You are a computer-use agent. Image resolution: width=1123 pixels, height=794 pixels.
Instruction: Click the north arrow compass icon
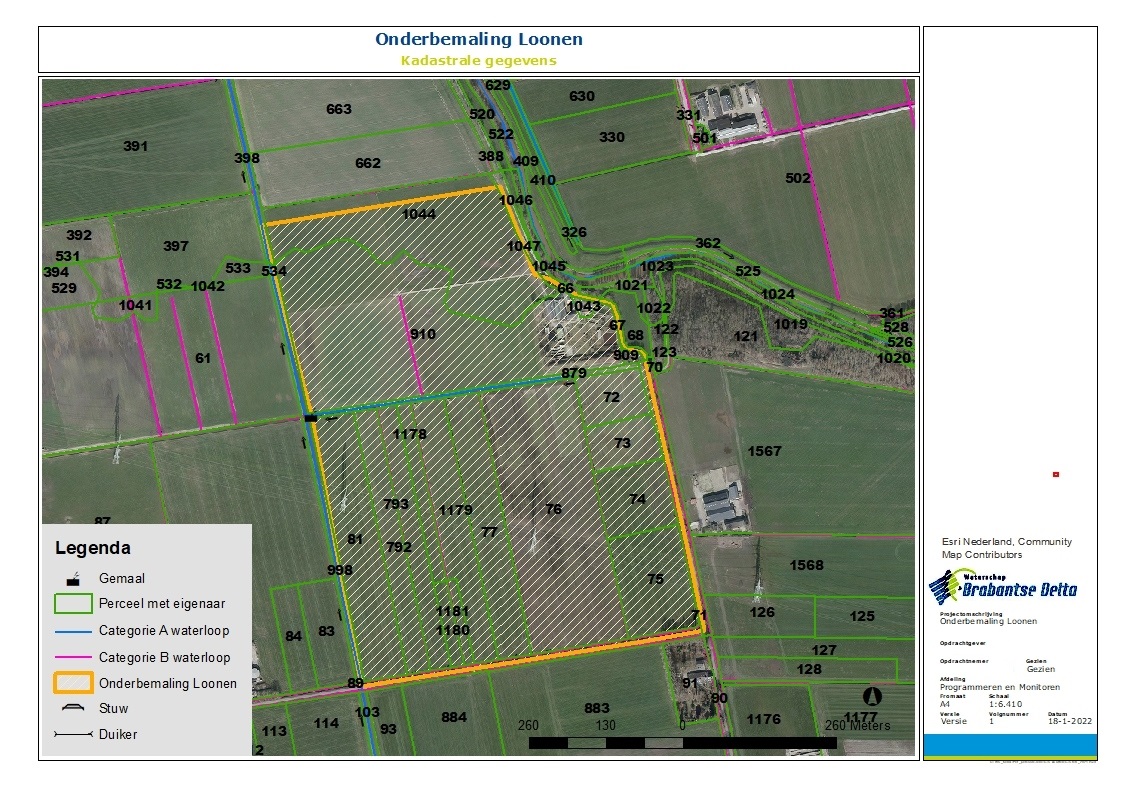[872, 696]
